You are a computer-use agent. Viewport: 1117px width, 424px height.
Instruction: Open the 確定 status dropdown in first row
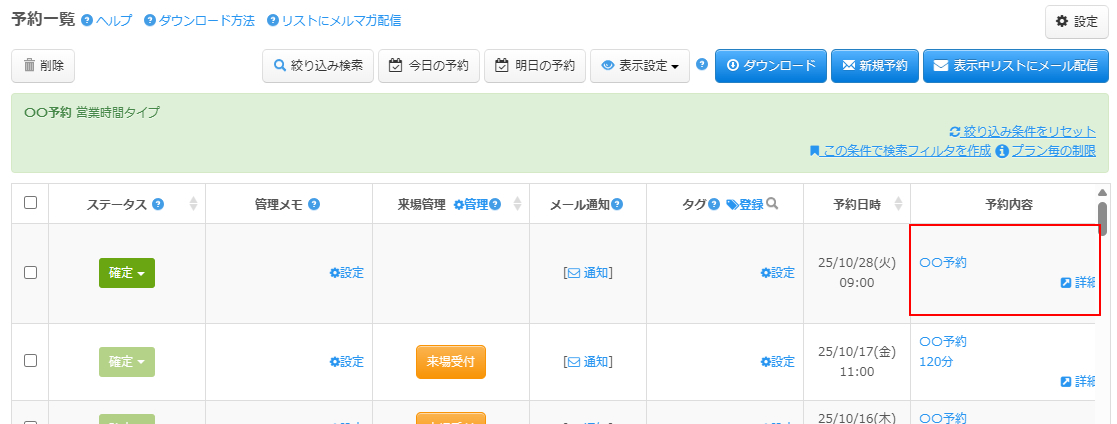127,273
